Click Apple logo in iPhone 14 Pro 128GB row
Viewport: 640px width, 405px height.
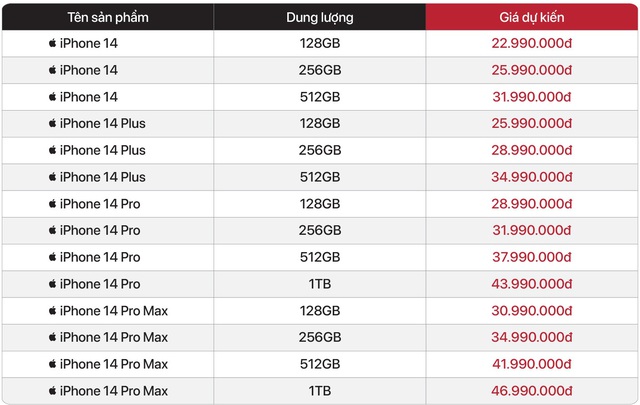(52, 204)
